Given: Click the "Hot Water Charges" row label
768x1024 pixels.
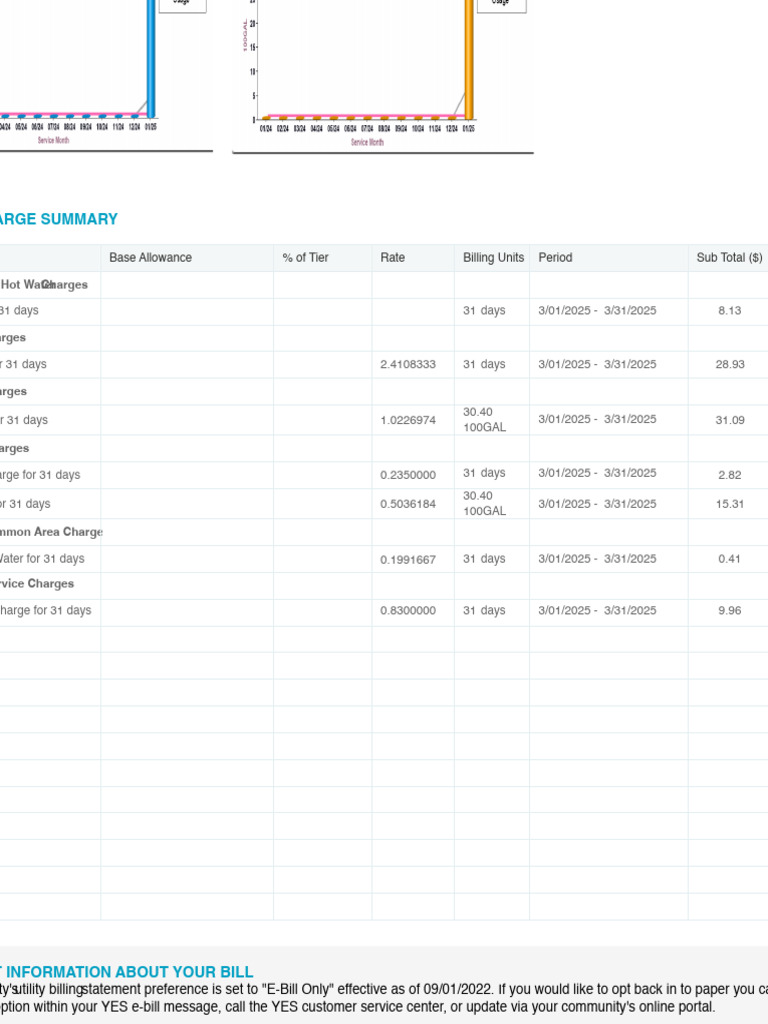Looking at the screenshot, I should 44,285.
